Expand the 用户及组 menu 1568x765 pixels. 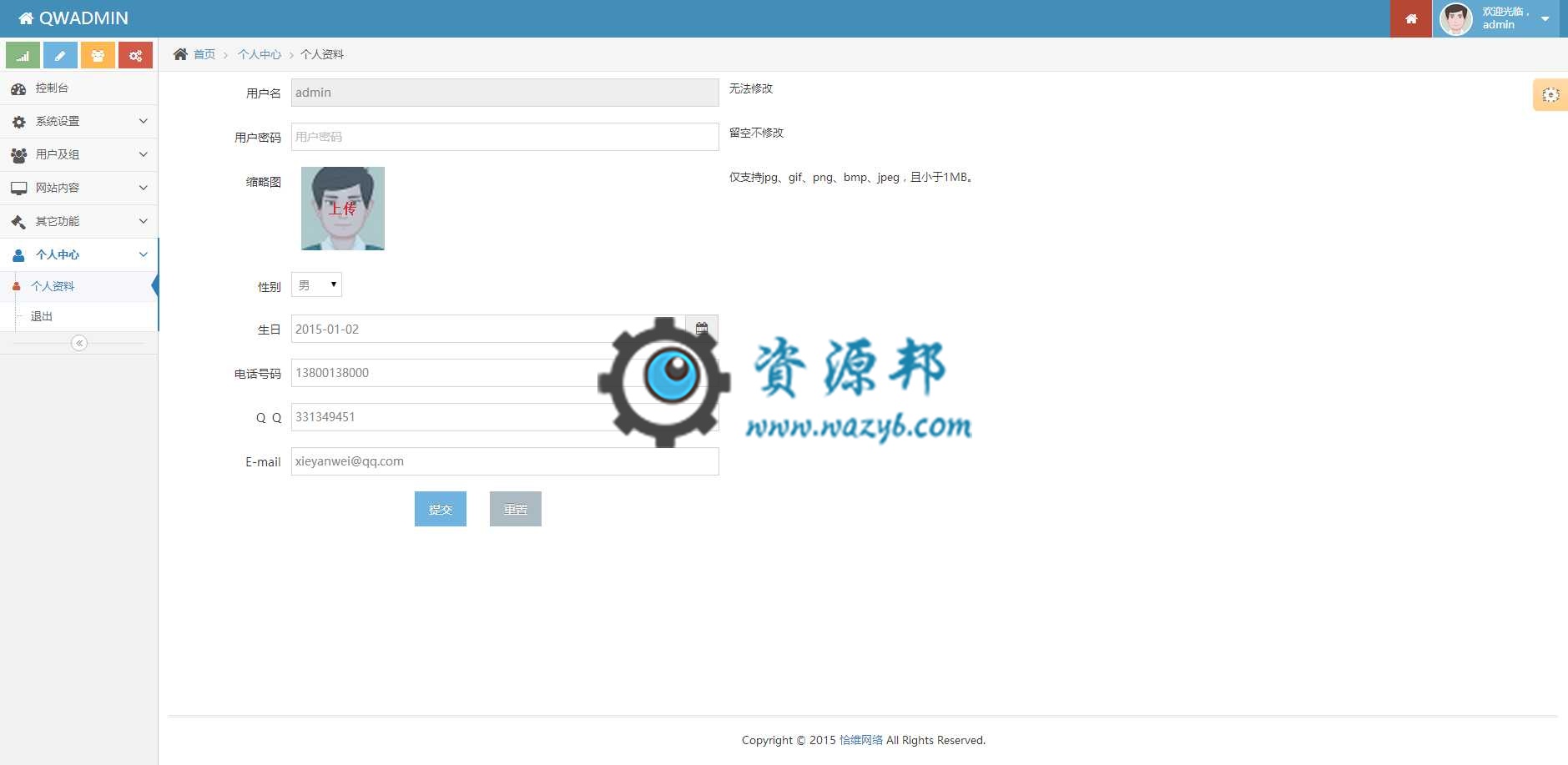(x=79, y=154)
